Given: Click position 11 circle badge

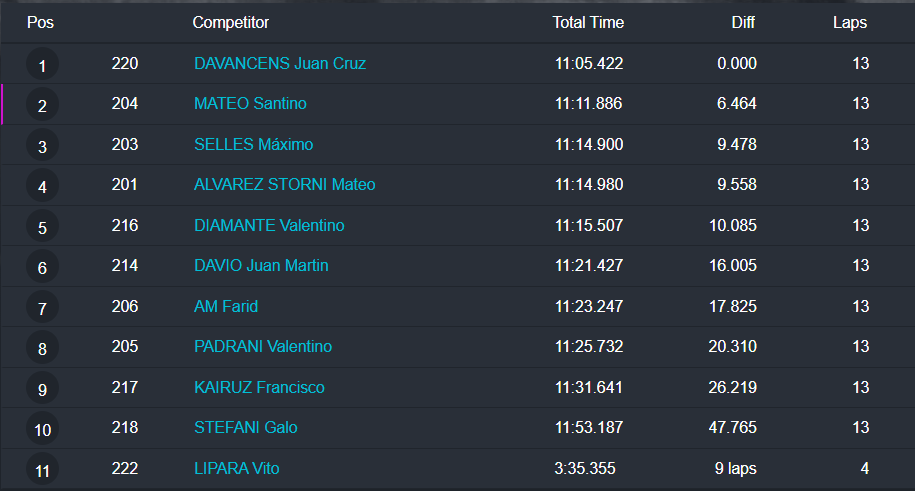Looking at the screenshot, I should point(42,470).
